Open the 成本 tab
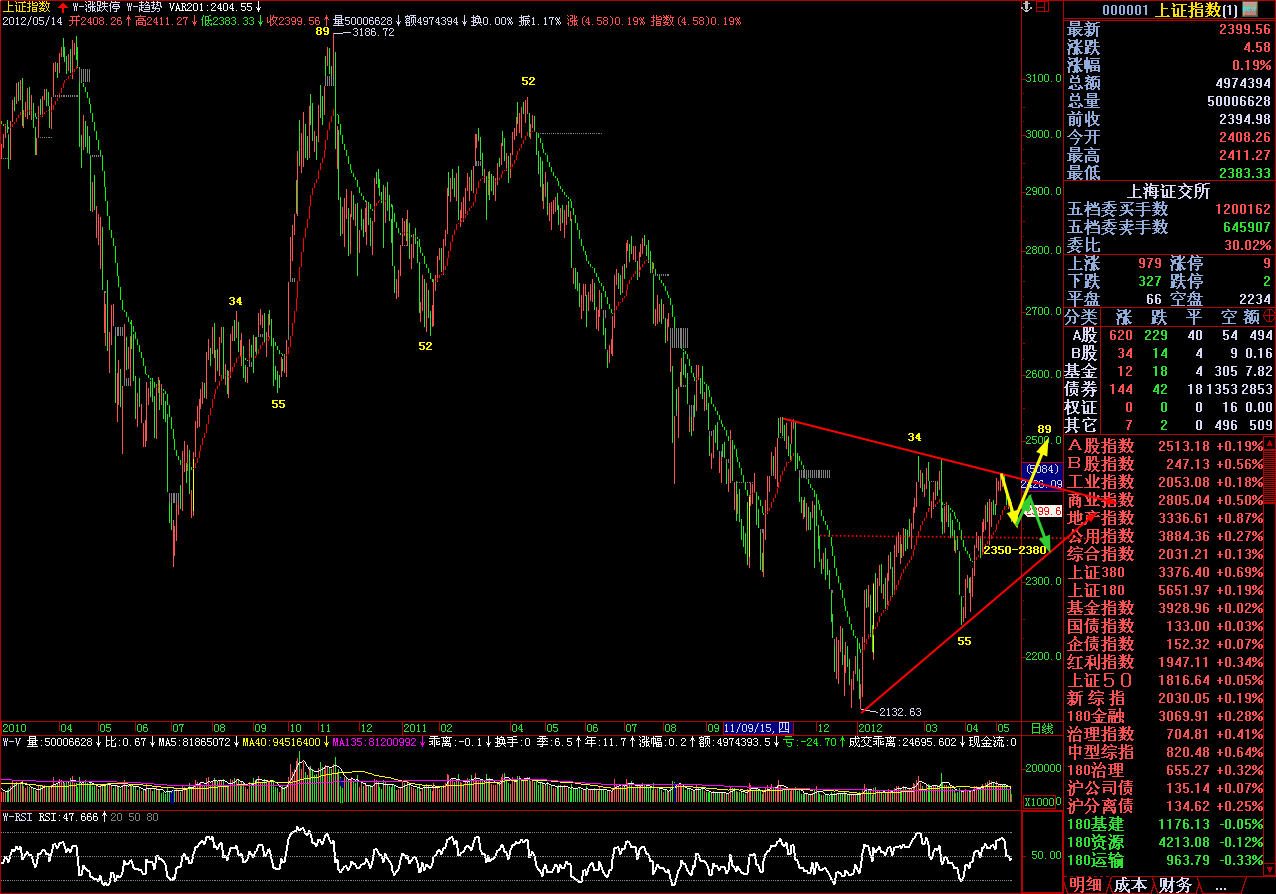The image size is (1276, 894). coord(1130,885)
